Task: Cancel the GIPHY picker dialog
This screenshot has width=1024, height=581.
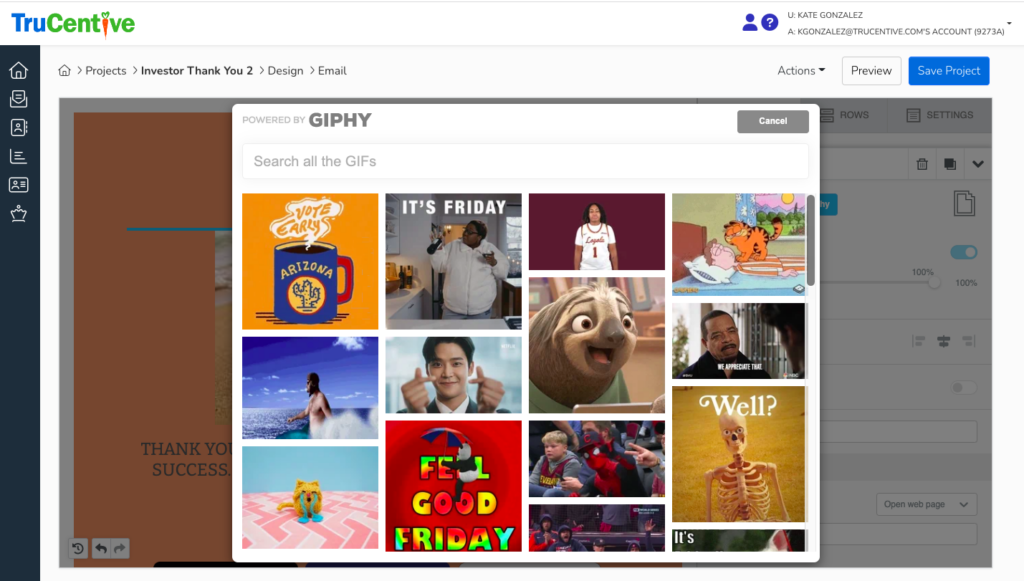Action: point(772,121)
